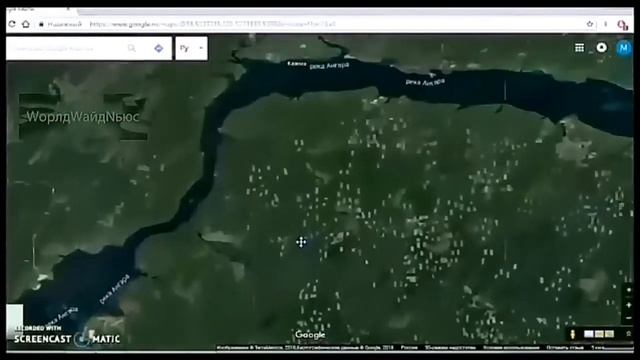Select the second imagery thumbnail
The height and width of the screenshot is (360, 640).
tap(599, 334)
